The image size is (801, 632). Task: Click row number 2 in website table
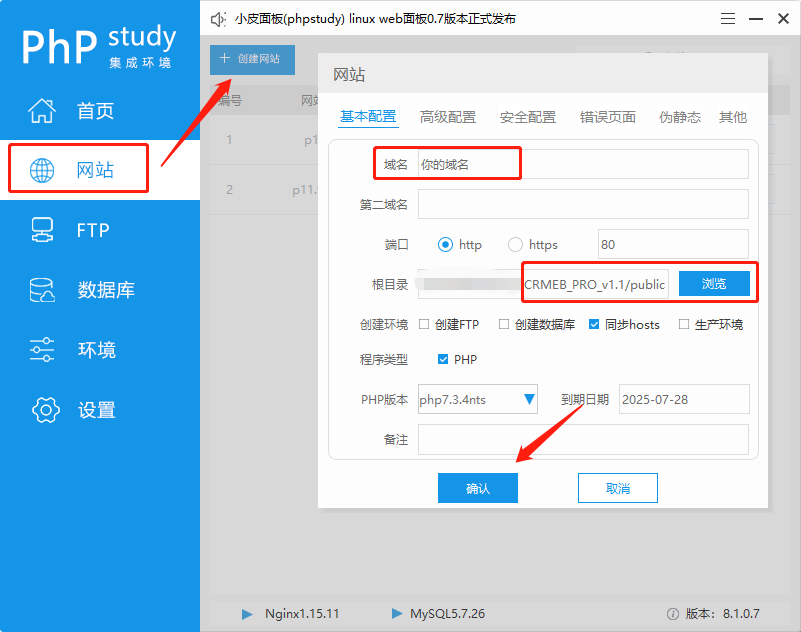click(x=229, y=190)
